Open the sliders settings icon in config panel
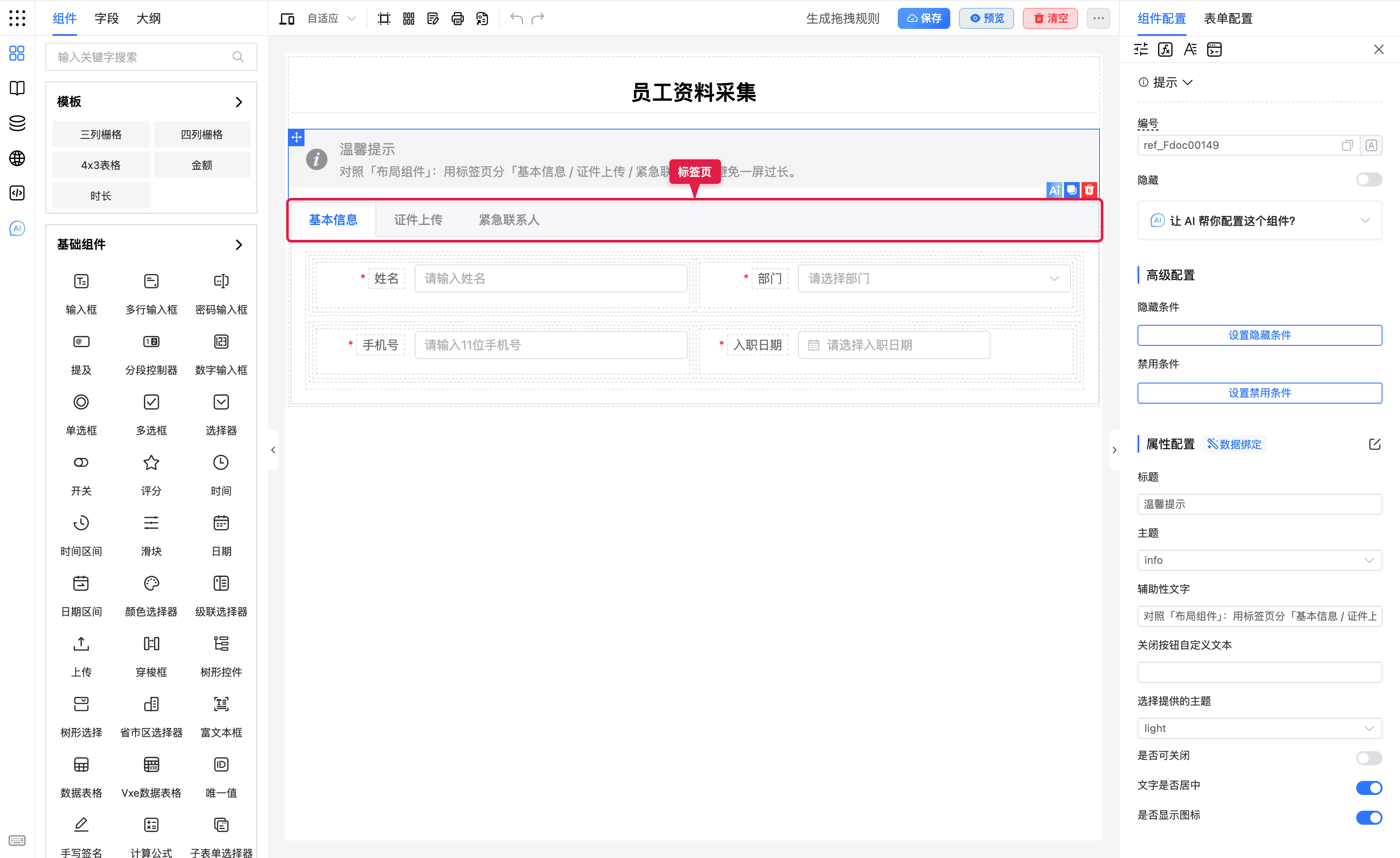Image resolution: width=1400 pixels, height=858 pixels. tap(1141, 49)
